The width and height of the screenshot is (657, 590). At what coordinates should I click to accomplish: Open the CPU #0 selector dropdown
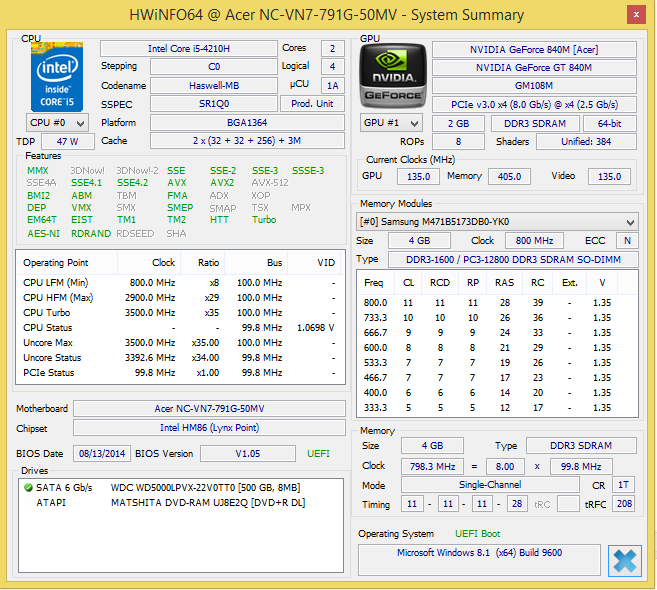57,123
